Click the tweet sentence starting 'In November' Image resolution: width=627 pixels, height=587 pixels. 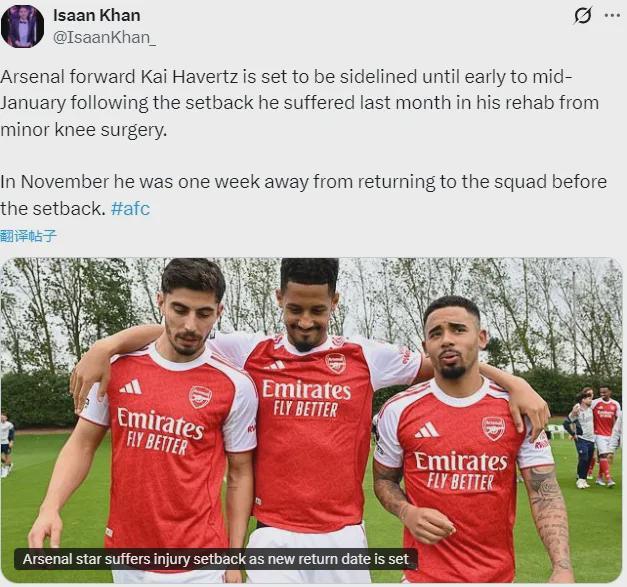tap(300, 195)
